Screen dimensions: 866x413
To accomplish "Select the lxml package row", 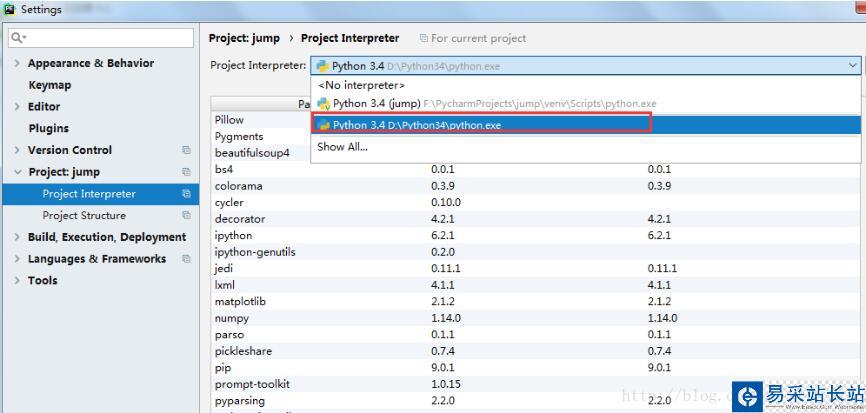I will [x=536, y=285].
